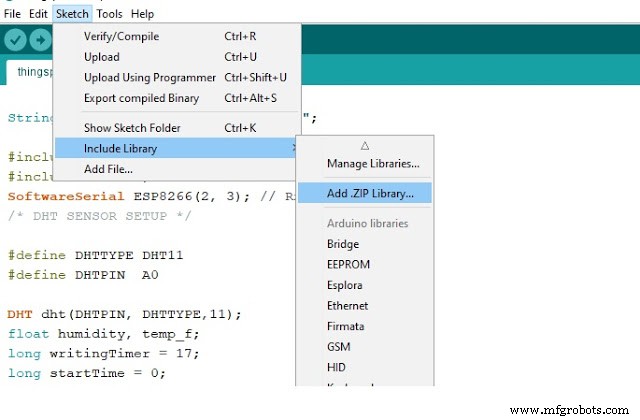This screenshot has height=420, width=640.
Task: Open the File menu
Action: tap(13, 14)
